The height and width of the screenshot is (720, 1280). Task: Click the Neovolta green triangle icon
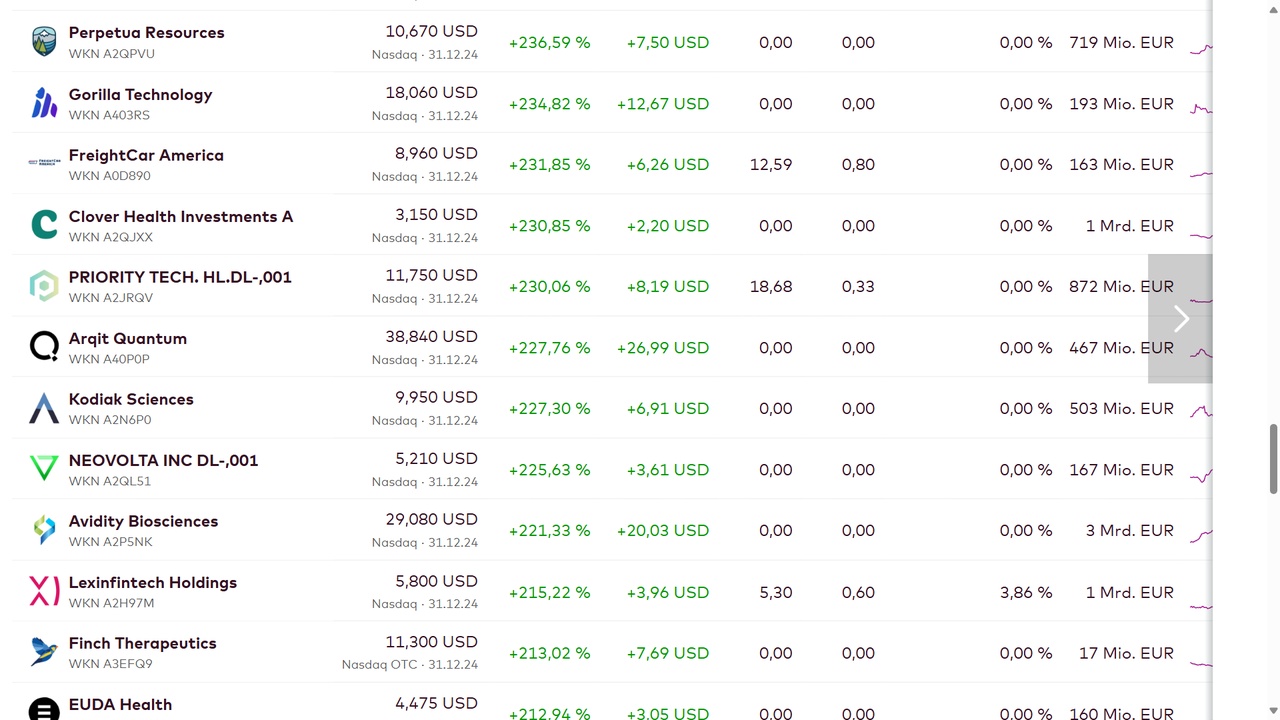click(x=44, y=469)
